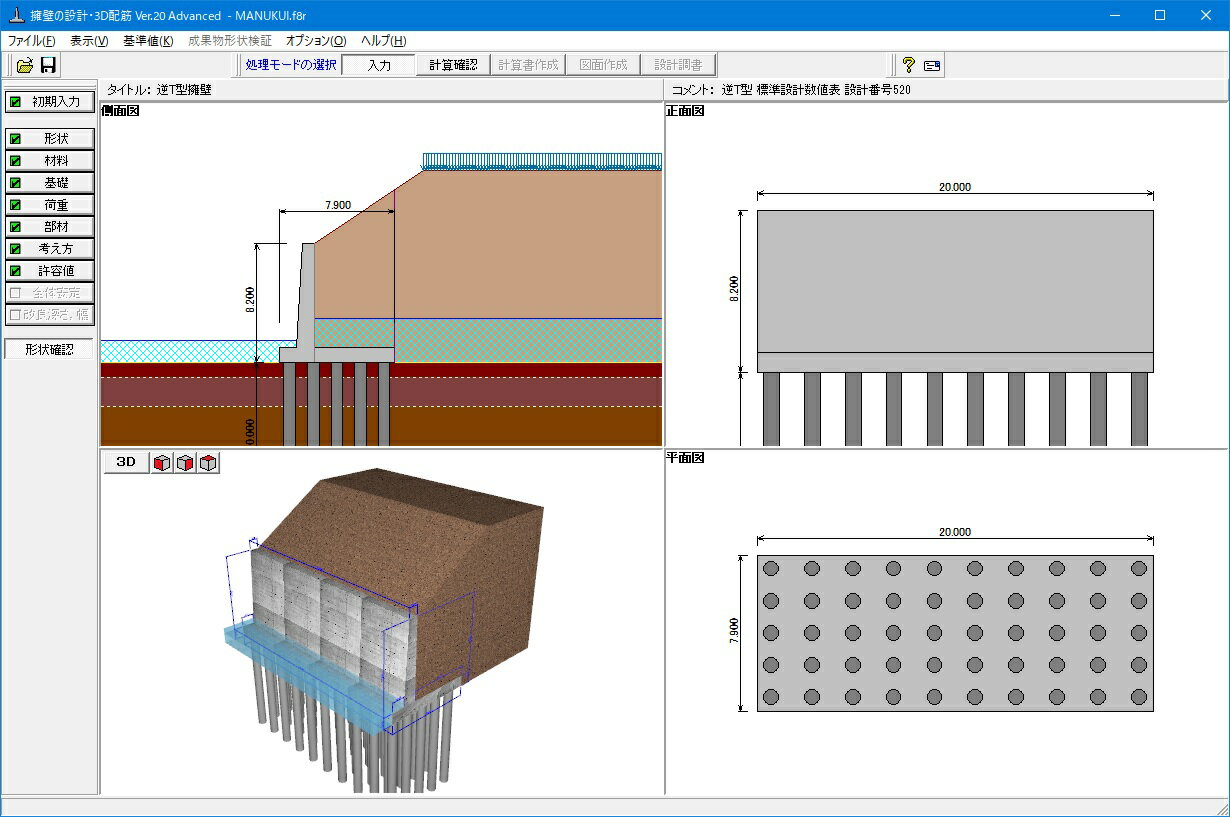Open the 基準値(K) menu
This screenshot has width=1230, height=817.
click(148, 41)
